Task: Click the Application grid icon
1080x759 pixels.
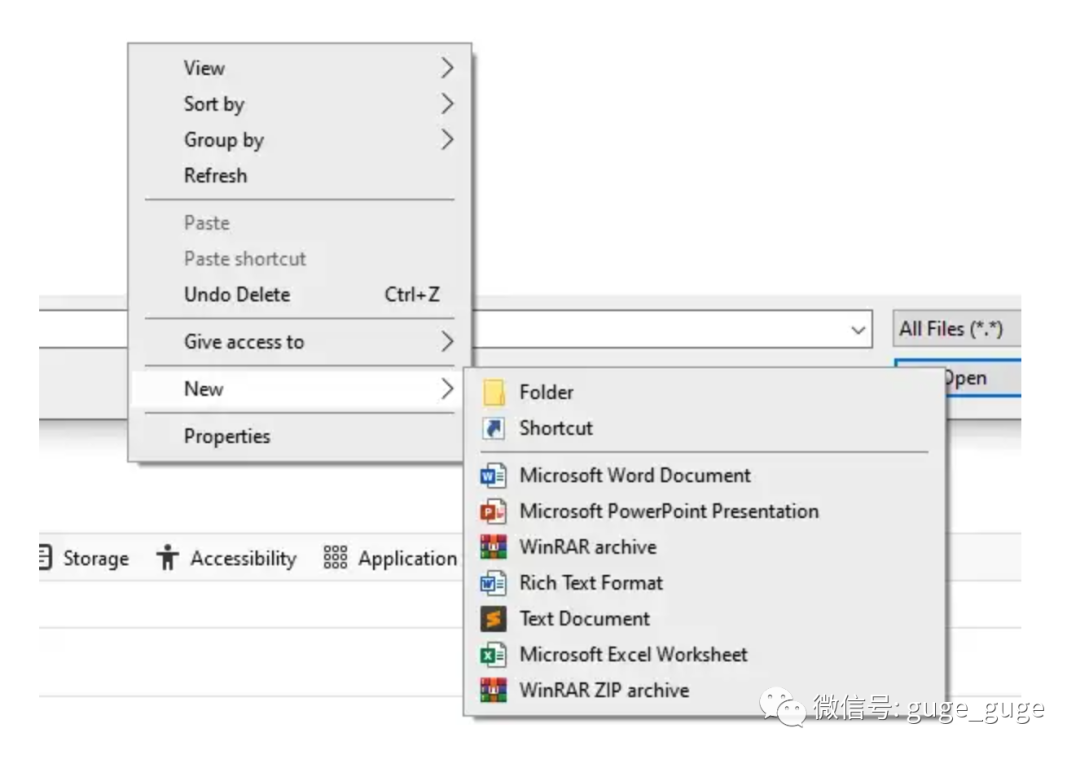Action: tap(335, 558)
